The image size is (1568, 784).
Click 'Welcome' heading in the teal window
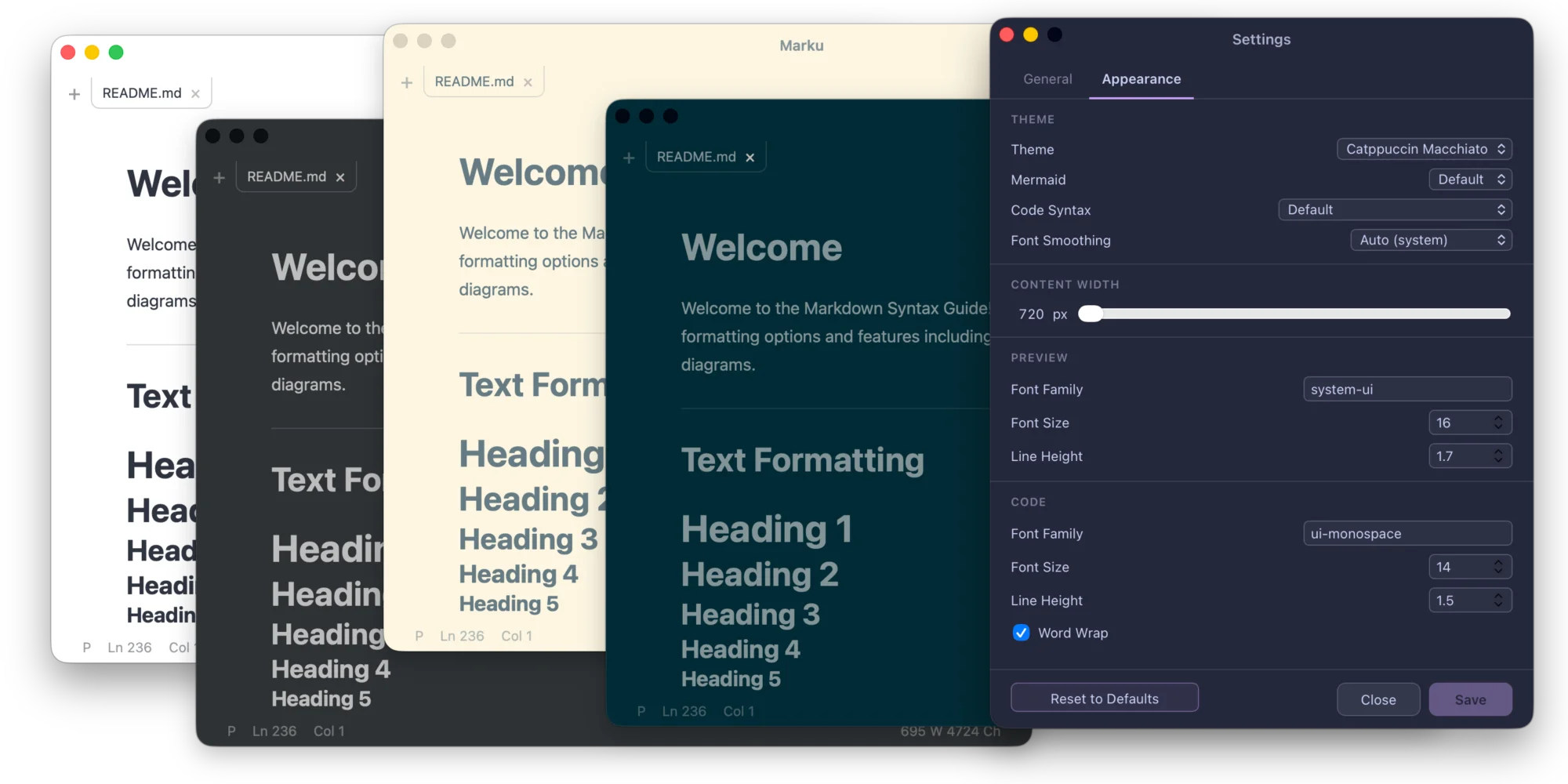point(761,248)
